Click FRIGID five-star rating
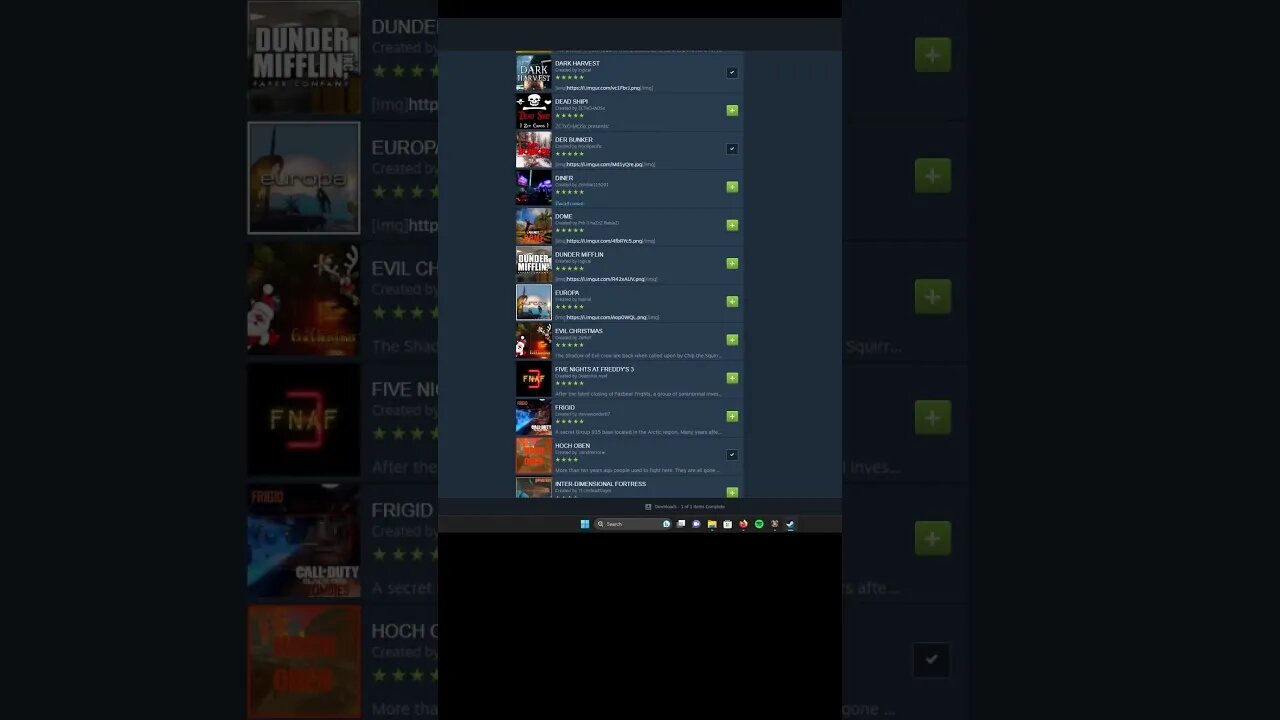1280x720 pixels. (569, 421)
